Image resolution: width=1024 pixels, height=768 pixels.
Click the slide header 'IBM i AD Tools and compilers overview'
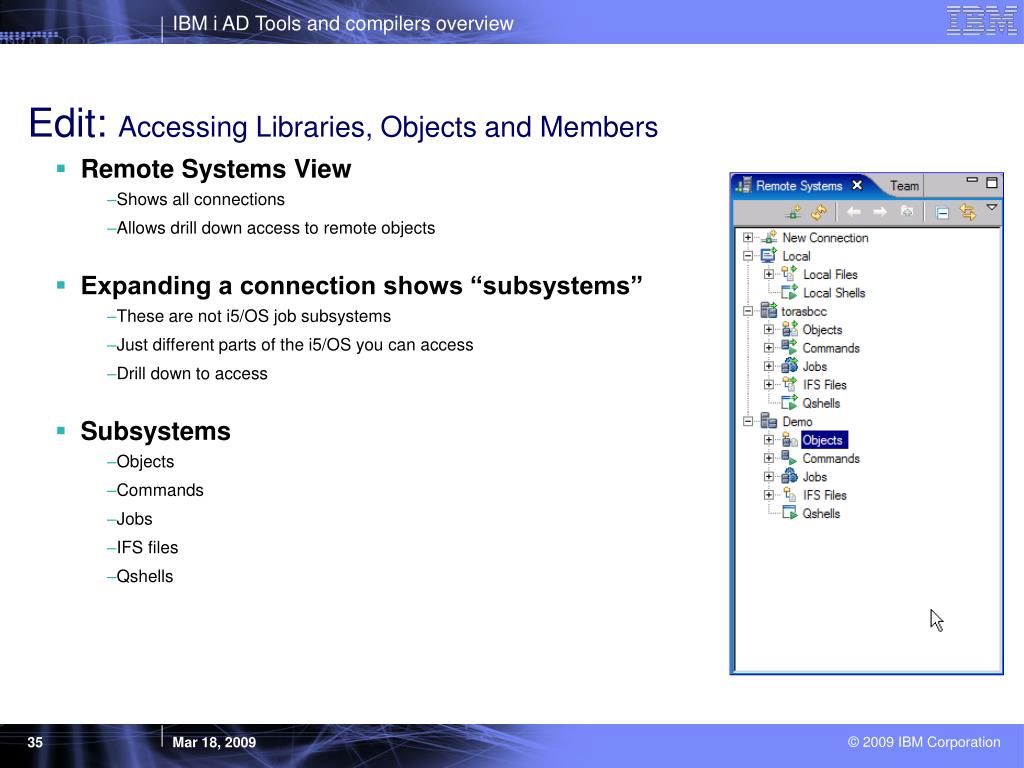click(343, 24)
